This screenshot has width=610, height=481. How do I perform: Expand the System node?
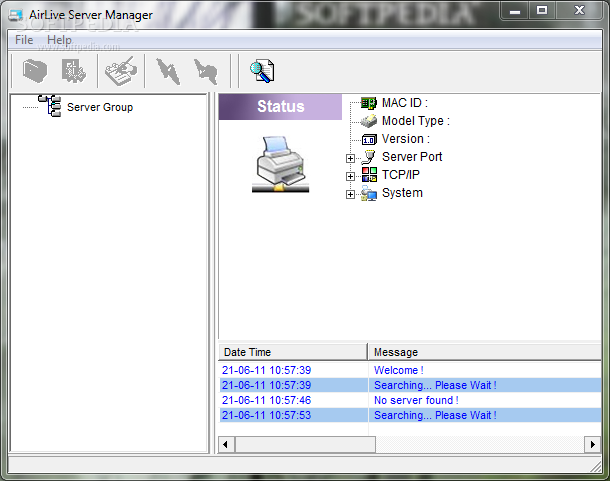point(350,194)
